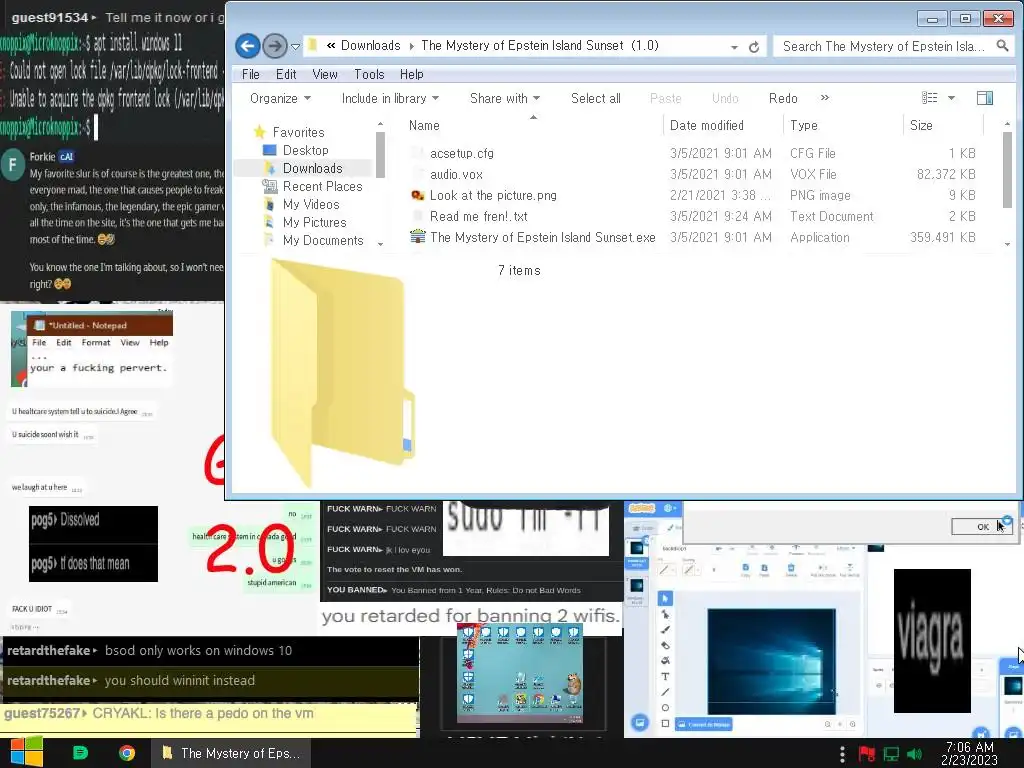Open the File menu
The height and width of the screenshot is (768, 1024).
(251, 74)
